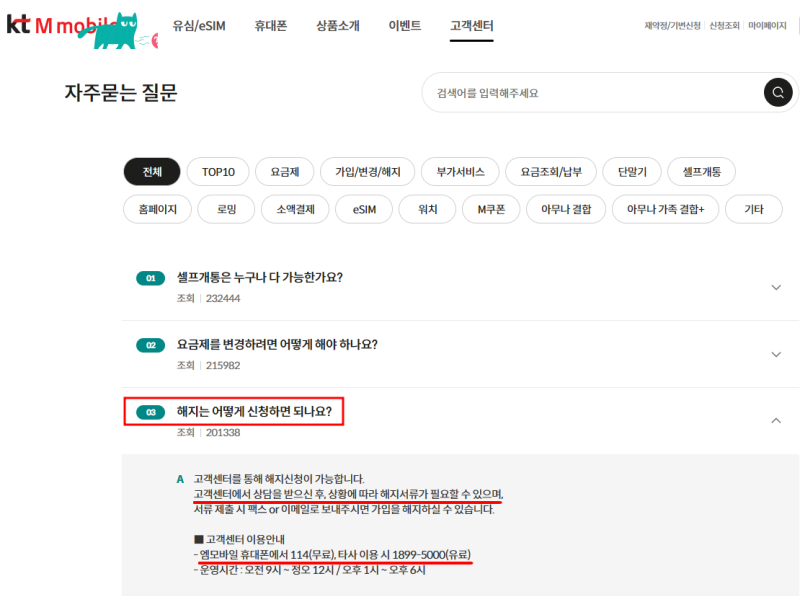Screen dimensions: 800x602
Task: Select the 소액결제 category filter
Action: pyautogui.click(x=295, y=209)
